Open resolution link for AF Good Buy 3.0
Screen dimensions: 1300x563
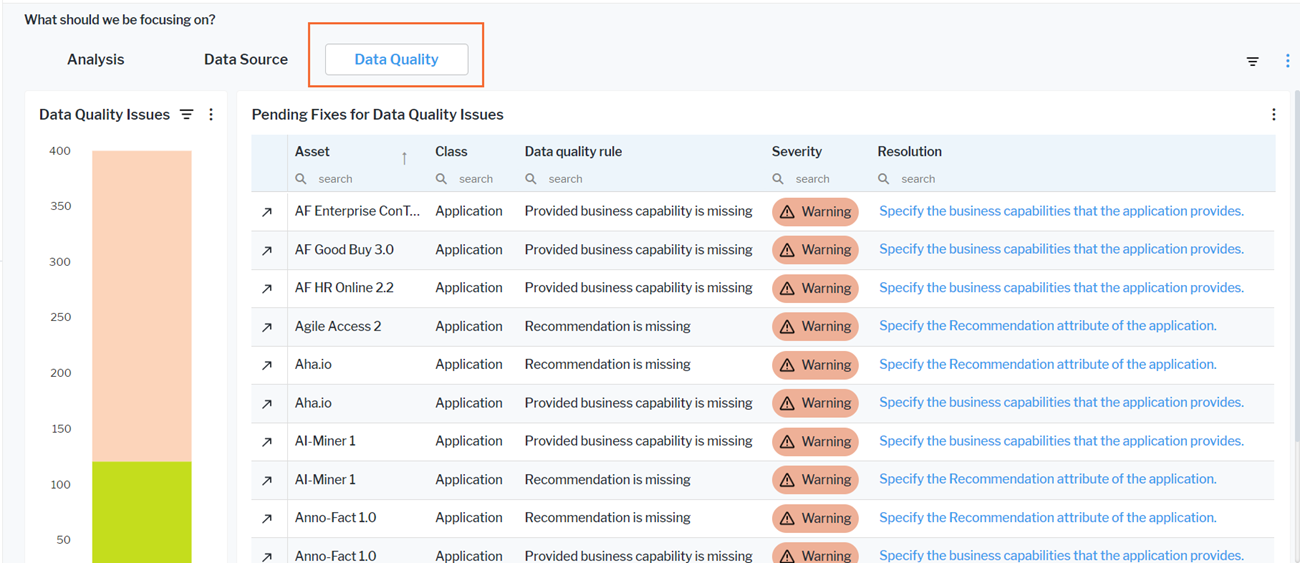tap(1061, 250)
